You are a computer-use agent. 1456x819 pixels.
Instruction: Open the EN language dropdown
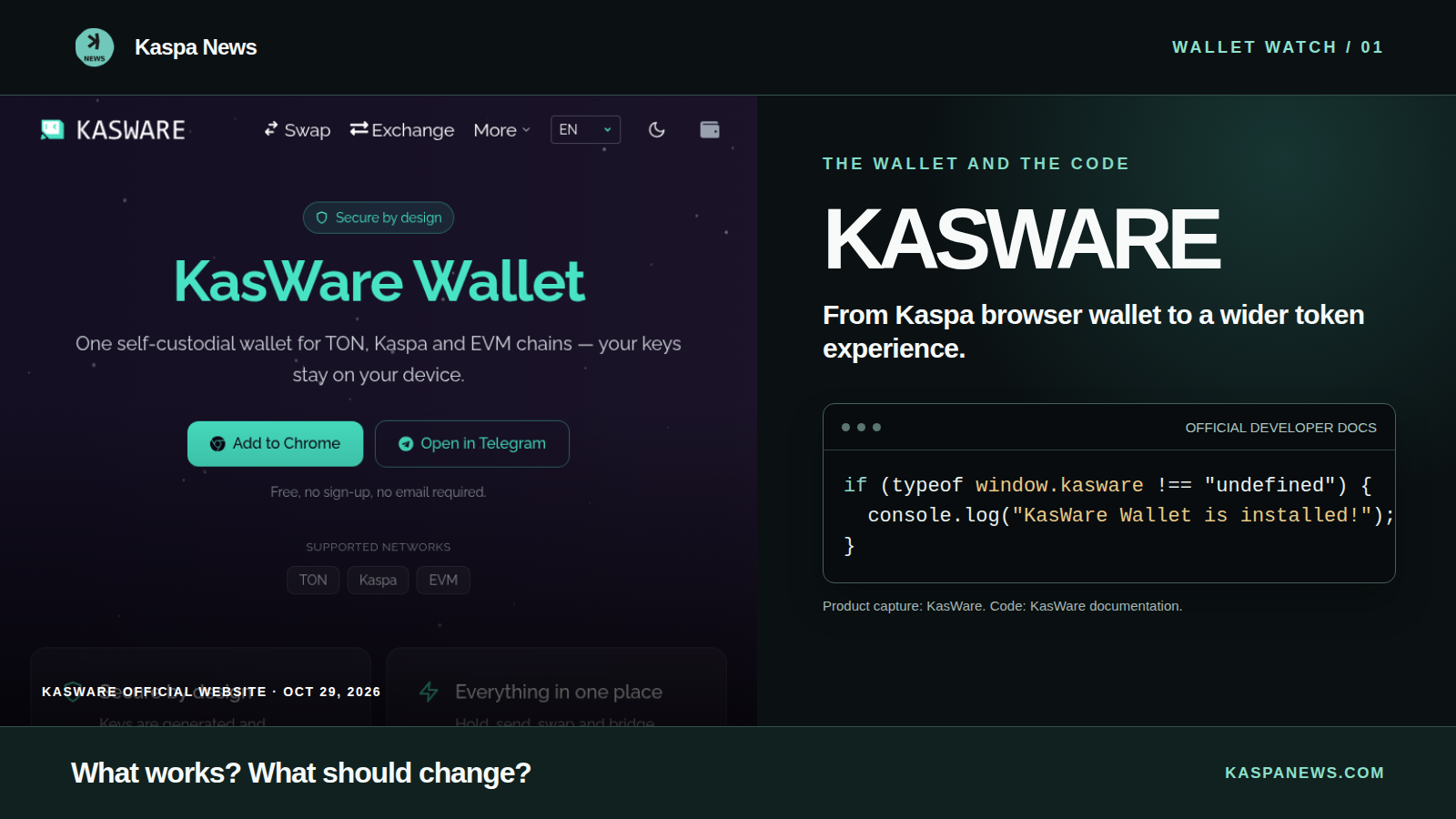click(585, 130)
